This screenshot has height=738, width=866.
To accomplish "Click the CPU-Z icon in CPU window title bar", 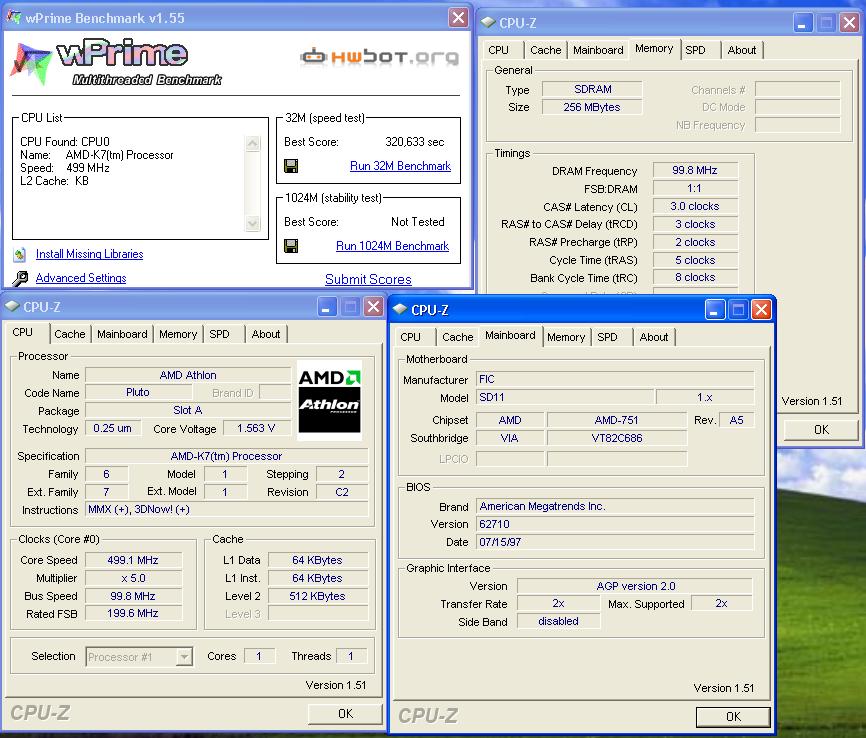I will click(12, 307).
